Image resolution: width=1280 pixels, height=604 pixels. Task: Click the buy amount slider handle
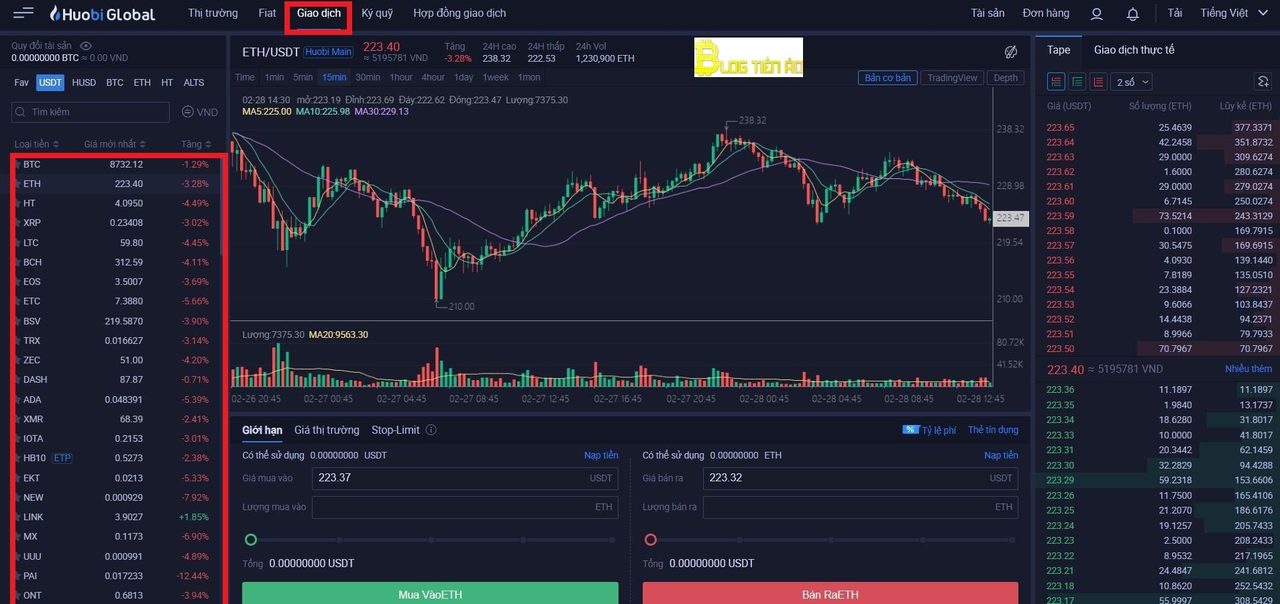(x=251, y=540)
